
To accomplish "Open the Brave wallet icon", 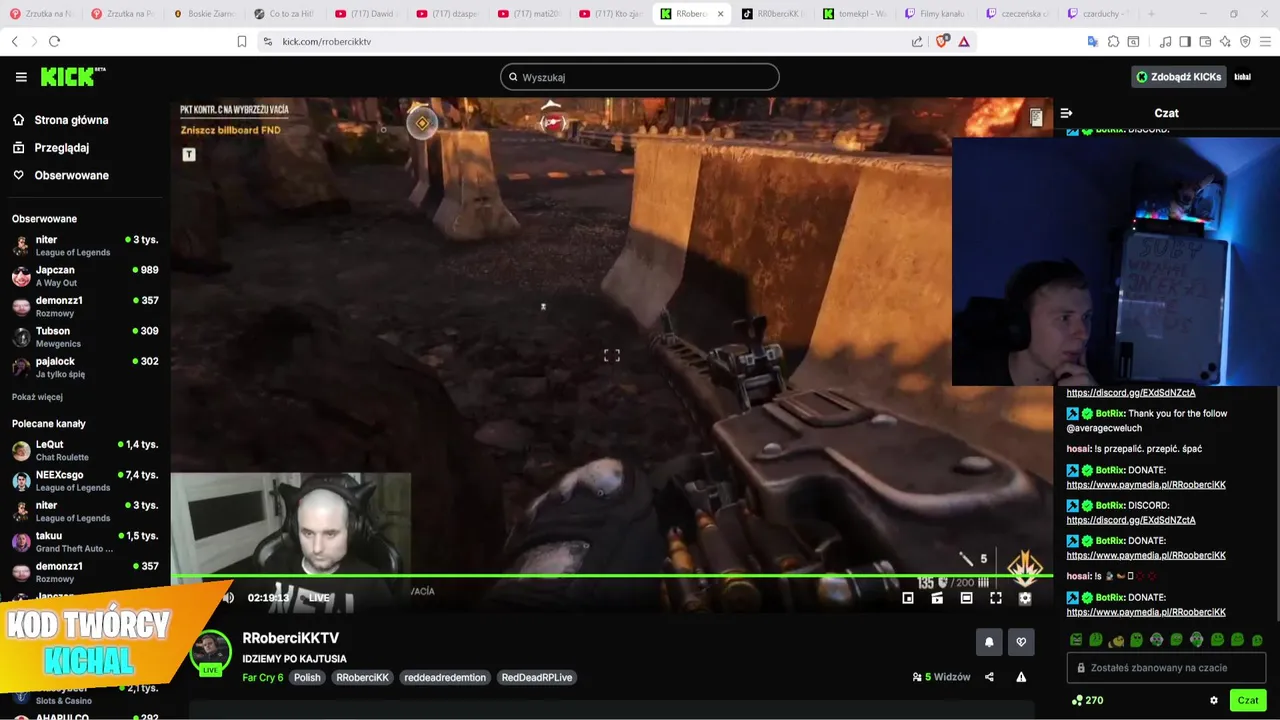I will coord(1205,41).
